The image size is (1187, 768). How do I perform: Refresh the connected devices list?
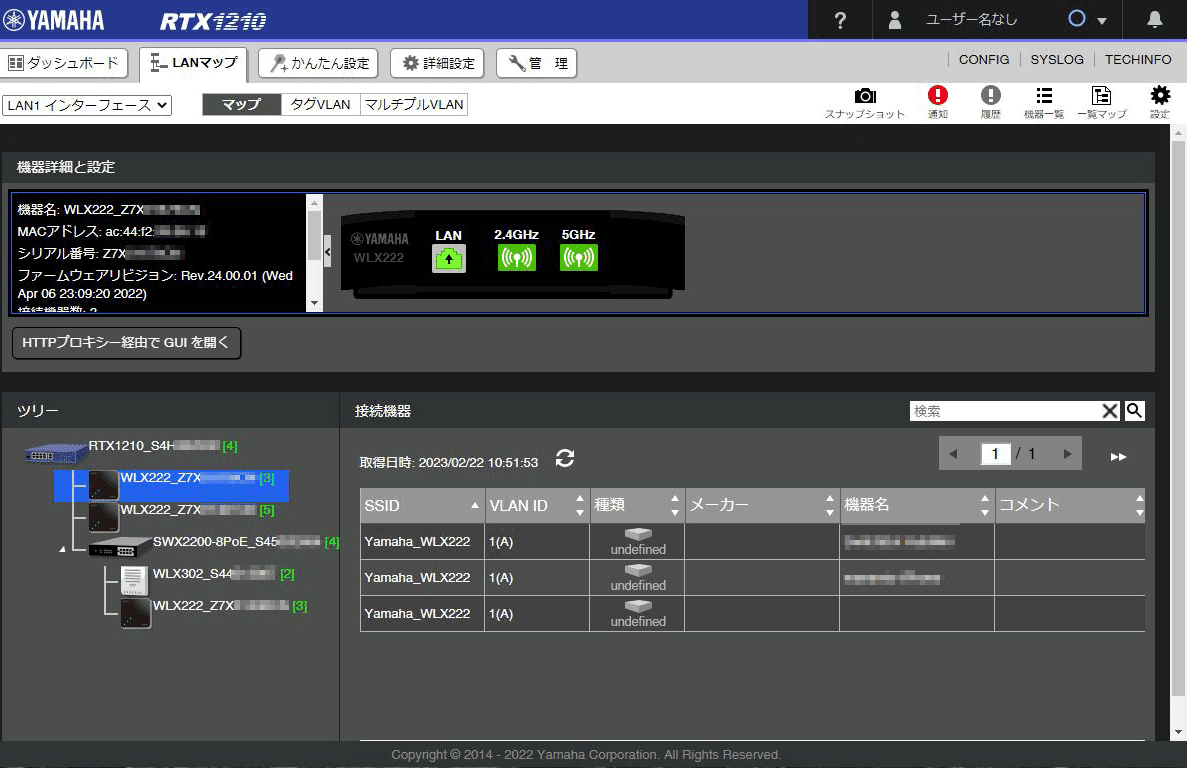point(565,460)
